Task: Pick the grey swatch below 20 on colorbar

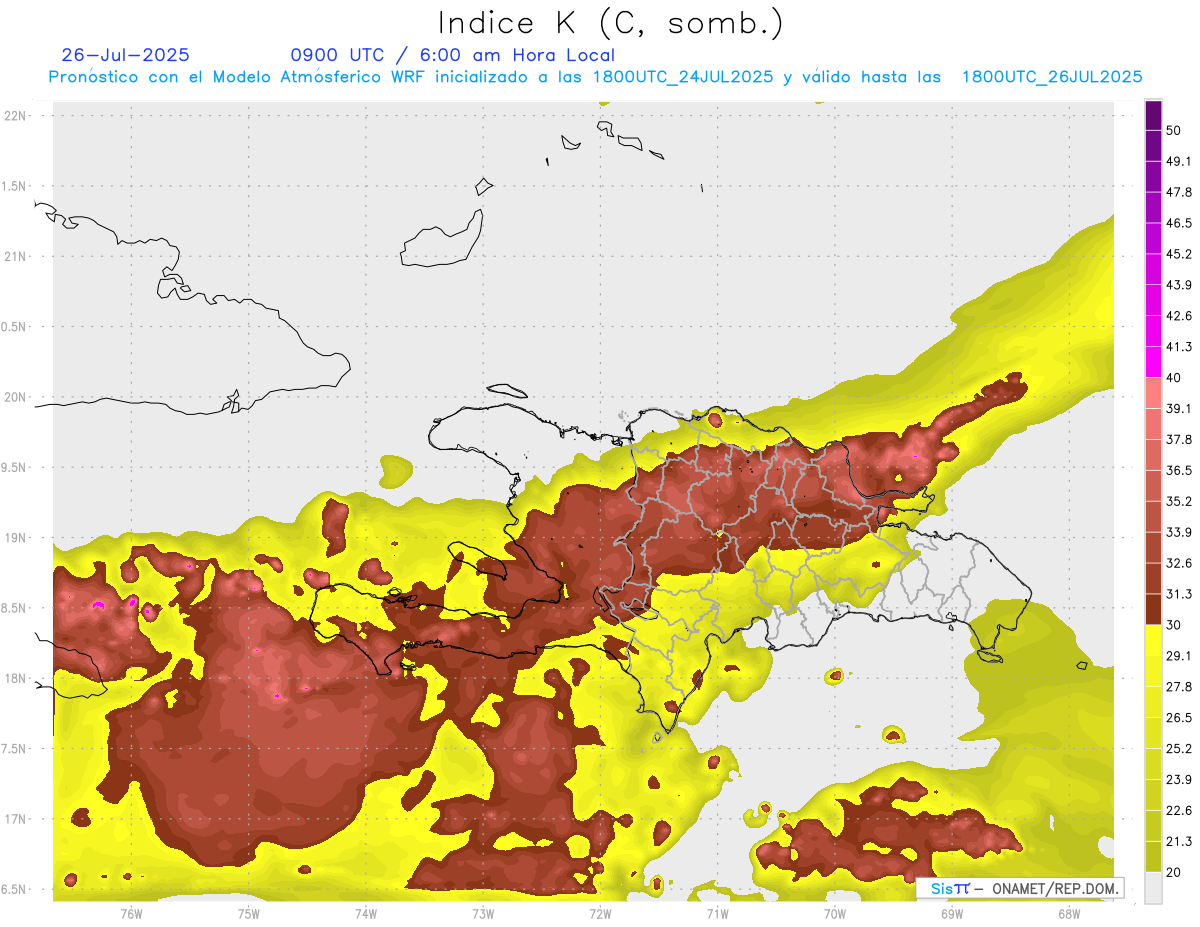Action: pos(1153,888)
